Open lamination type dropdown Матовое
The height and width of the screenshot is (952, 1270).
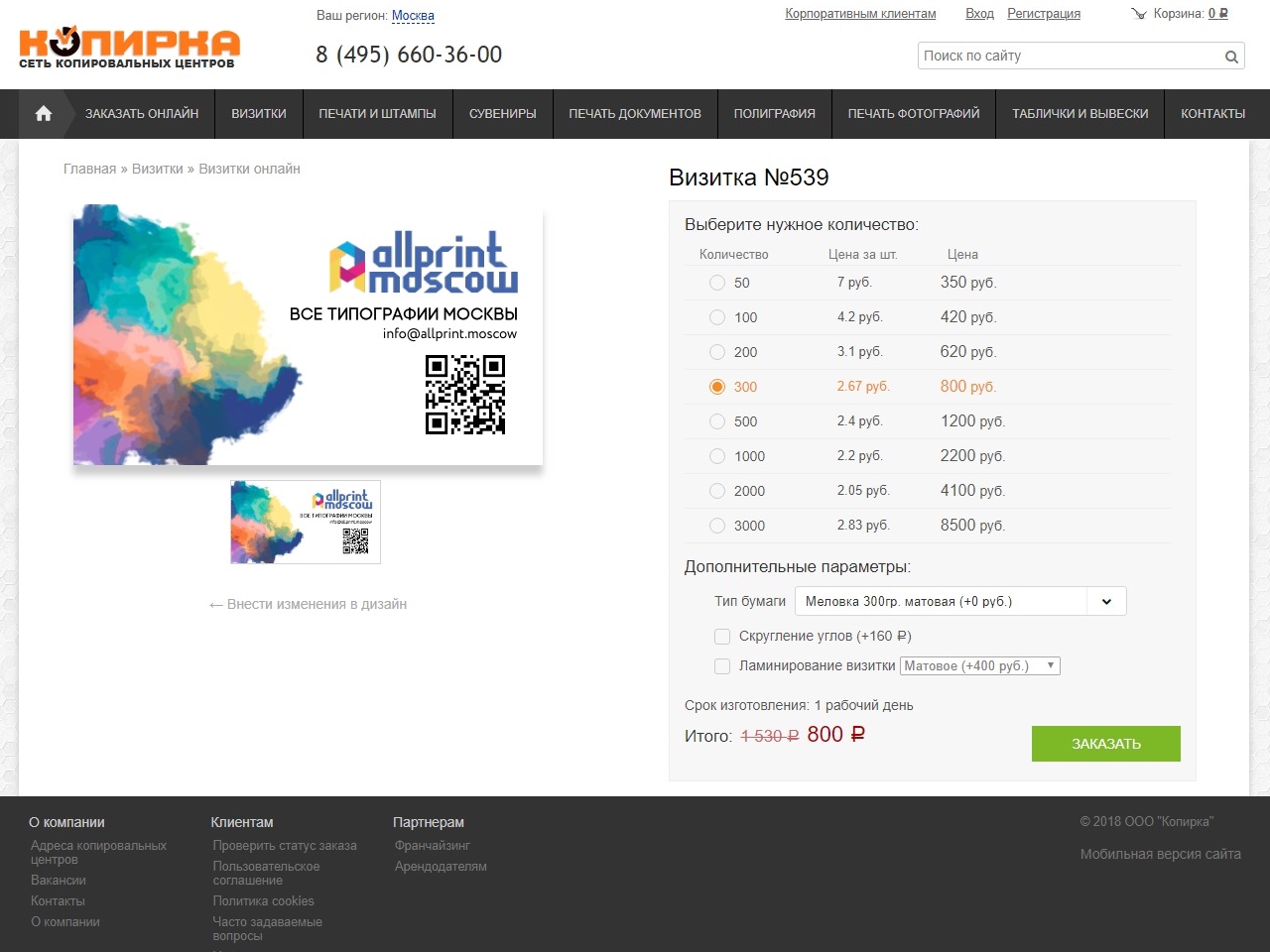pos(980,666)
